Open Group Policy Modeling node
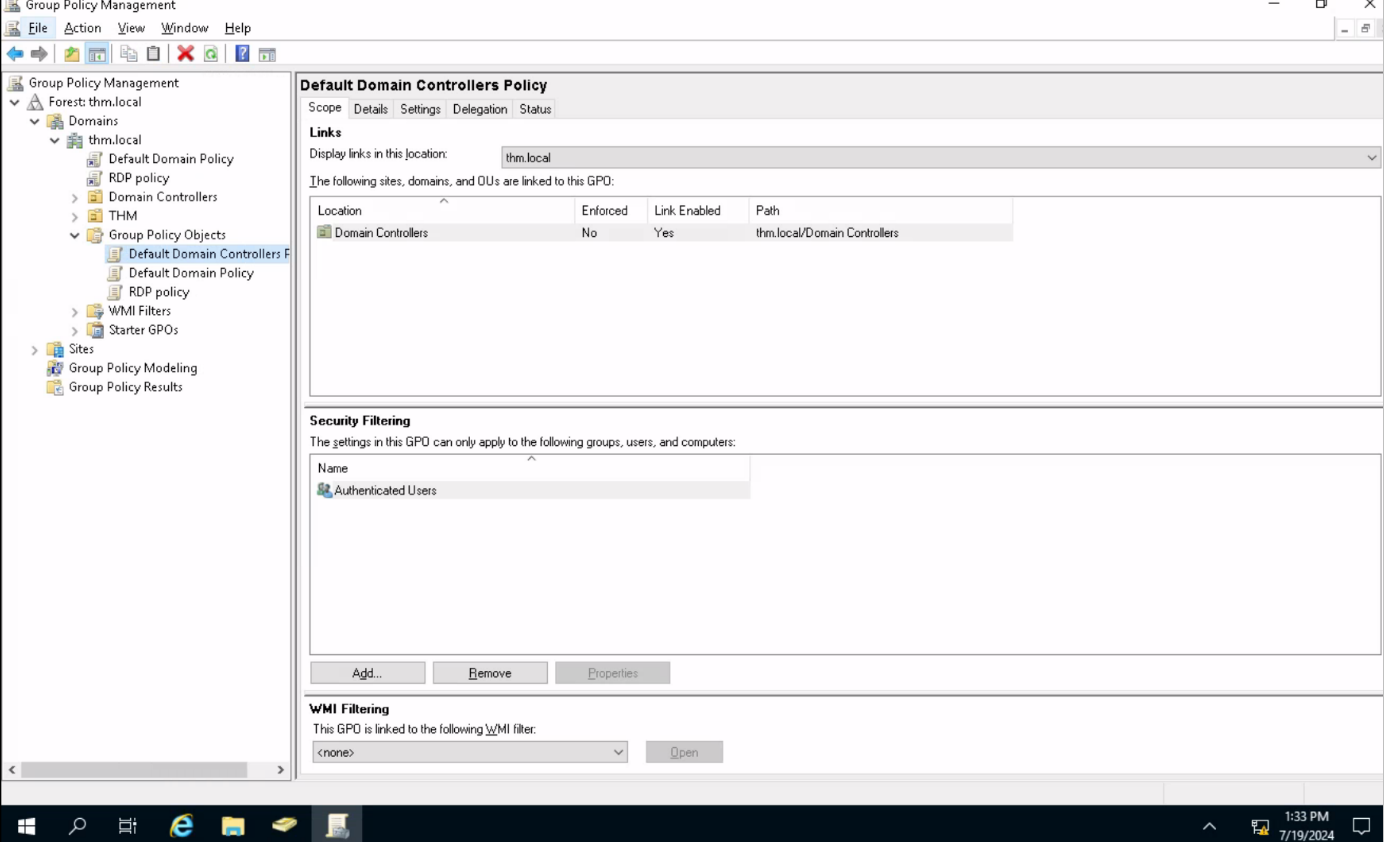 click(x=132, y=368)
